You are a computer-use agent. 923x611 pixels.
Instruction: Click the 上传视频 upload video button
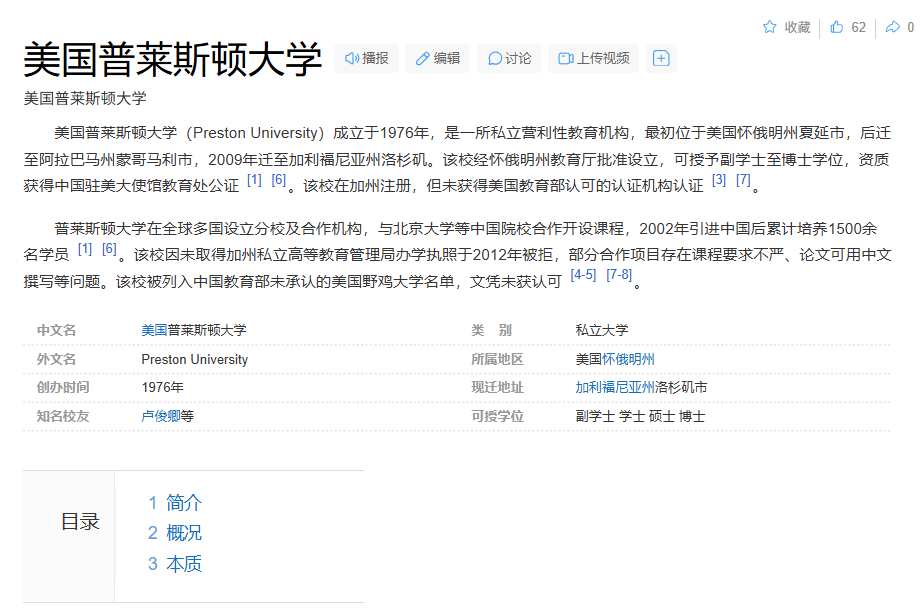click(x=594, y=59)
